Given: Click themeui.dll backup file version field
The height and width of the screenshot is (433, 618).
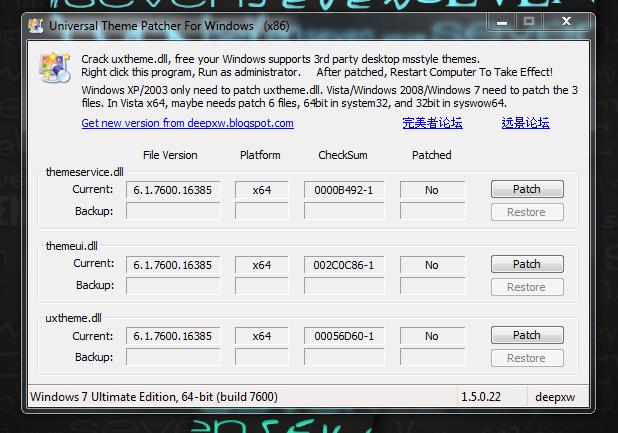Looking at the screenshot, I should click(x=173, y=286).
